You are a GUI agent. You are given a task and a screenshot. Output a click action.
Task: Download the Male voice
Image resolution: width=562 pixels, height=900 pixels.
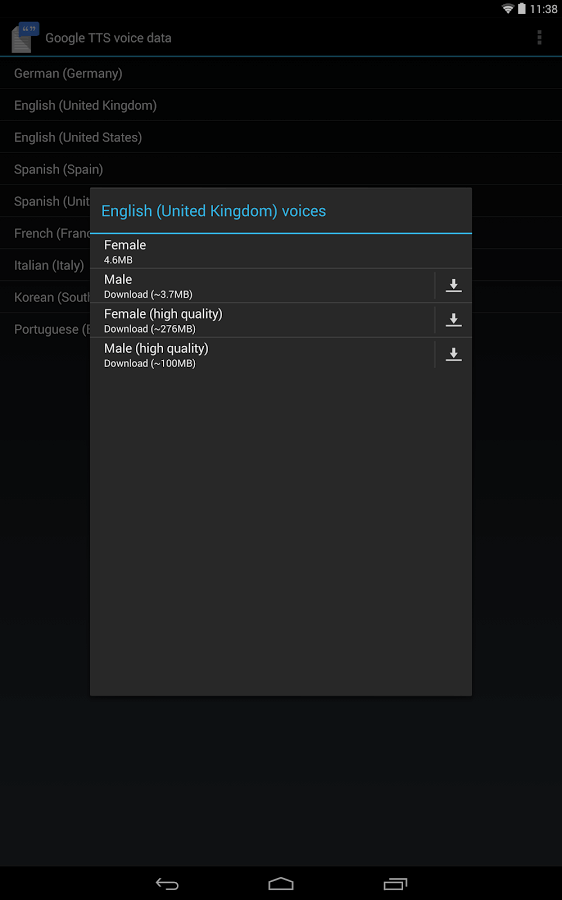(454, 285)
